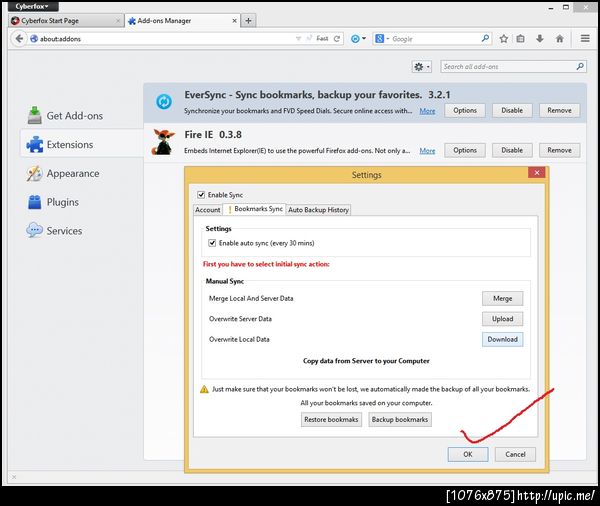Click Restore bookmarks button

pyautogui.click(x=331, y=419)
